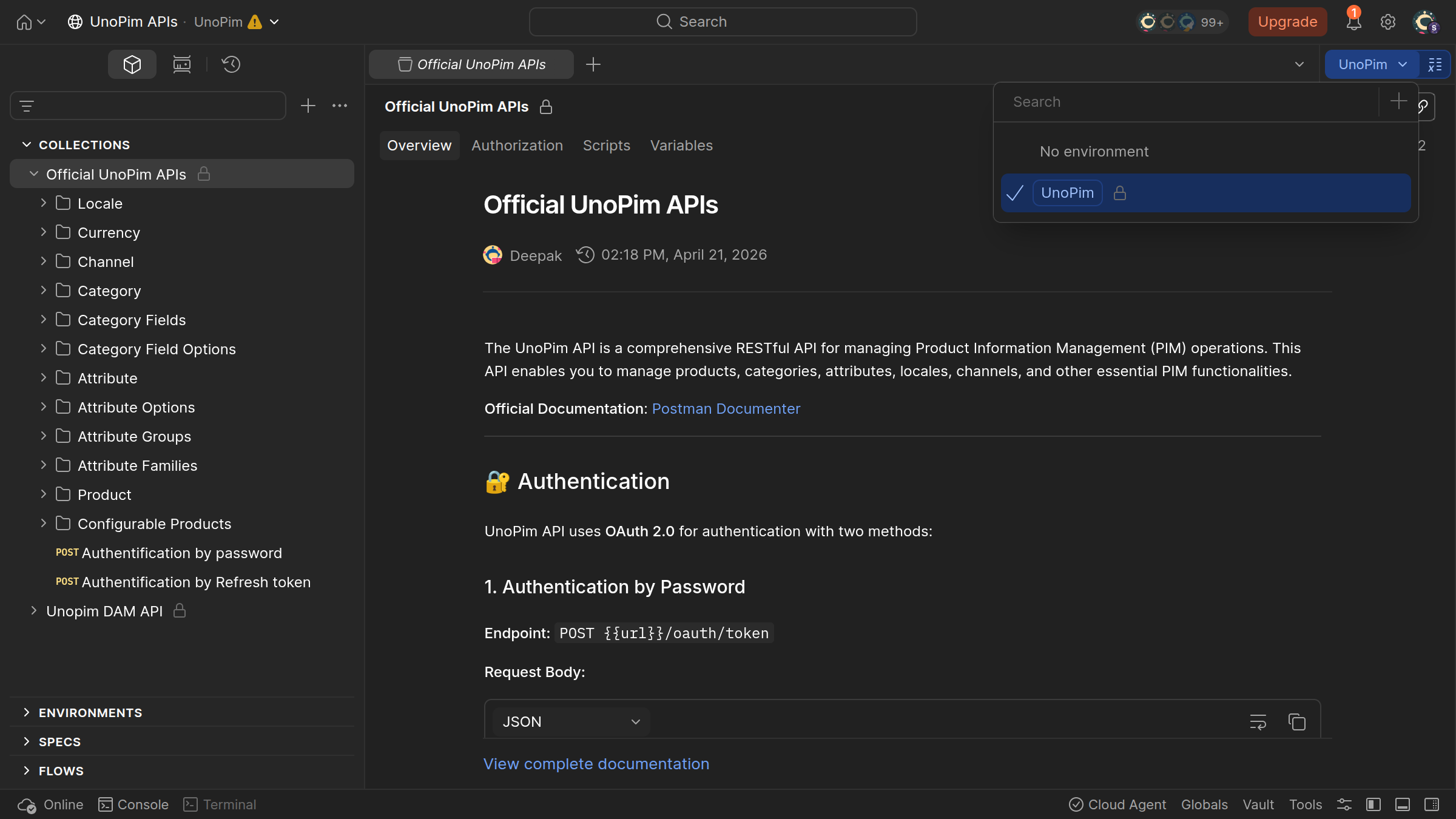The height and width of the screenshot is (819, 1456).
Task: Open the Postman Documenter link
Action: pos(726,409)
